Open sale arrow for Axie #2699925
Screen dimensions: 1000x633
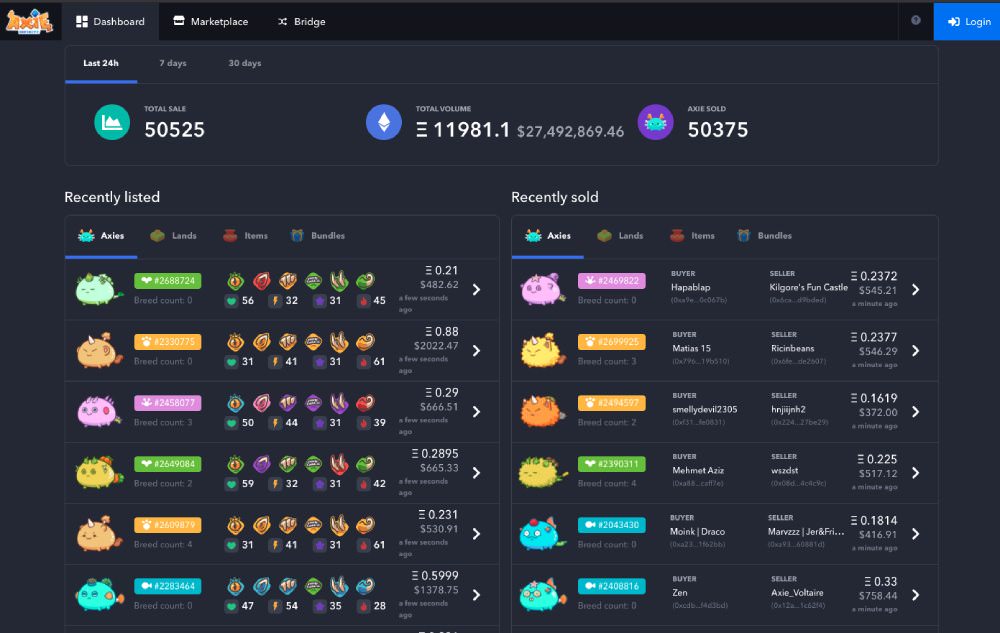click(x=916, y=351)
